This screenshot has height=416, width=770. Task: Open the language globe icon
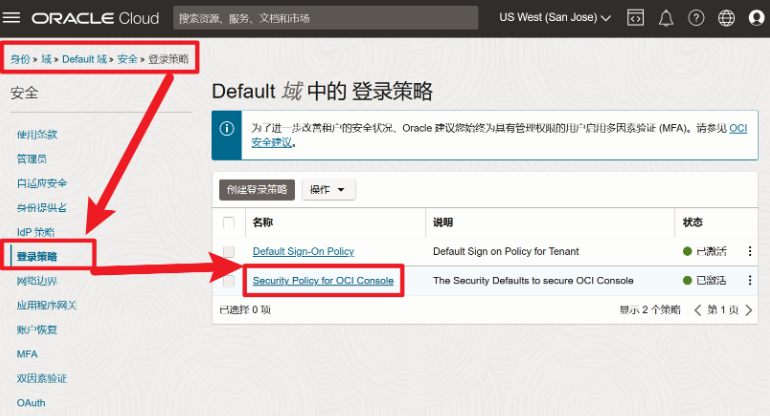pyautogui.click(x=726, y=18)
